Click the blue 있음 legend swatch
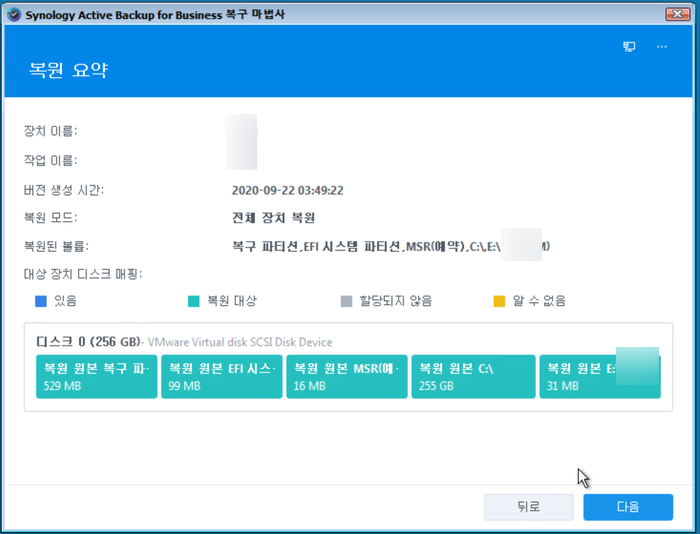The width and height of the screenshot is (700, 534). pos(41,301)
